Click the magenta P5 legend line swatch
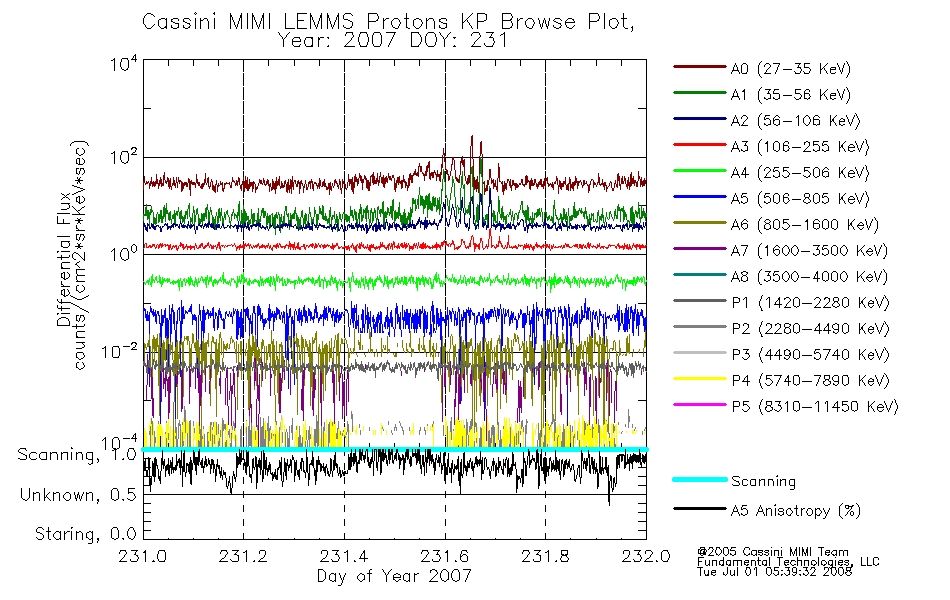The height and width of the screenshot is (600, 950). [699, 404]
